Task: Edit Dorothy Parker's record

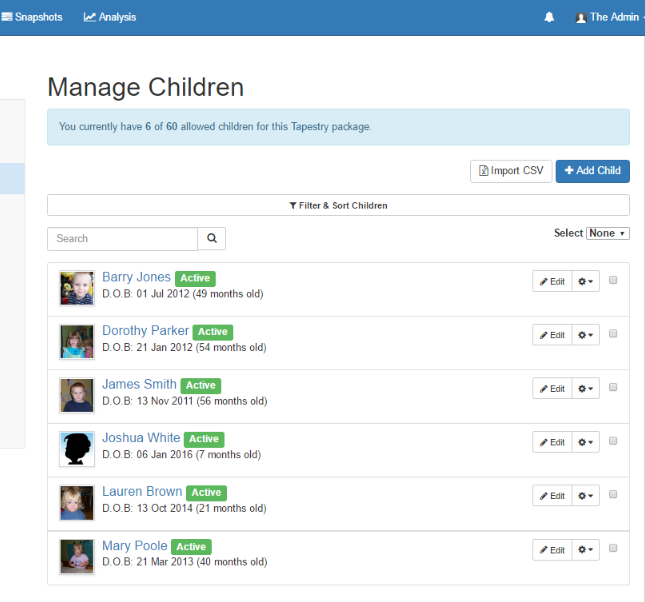Action: click(552, 335)
